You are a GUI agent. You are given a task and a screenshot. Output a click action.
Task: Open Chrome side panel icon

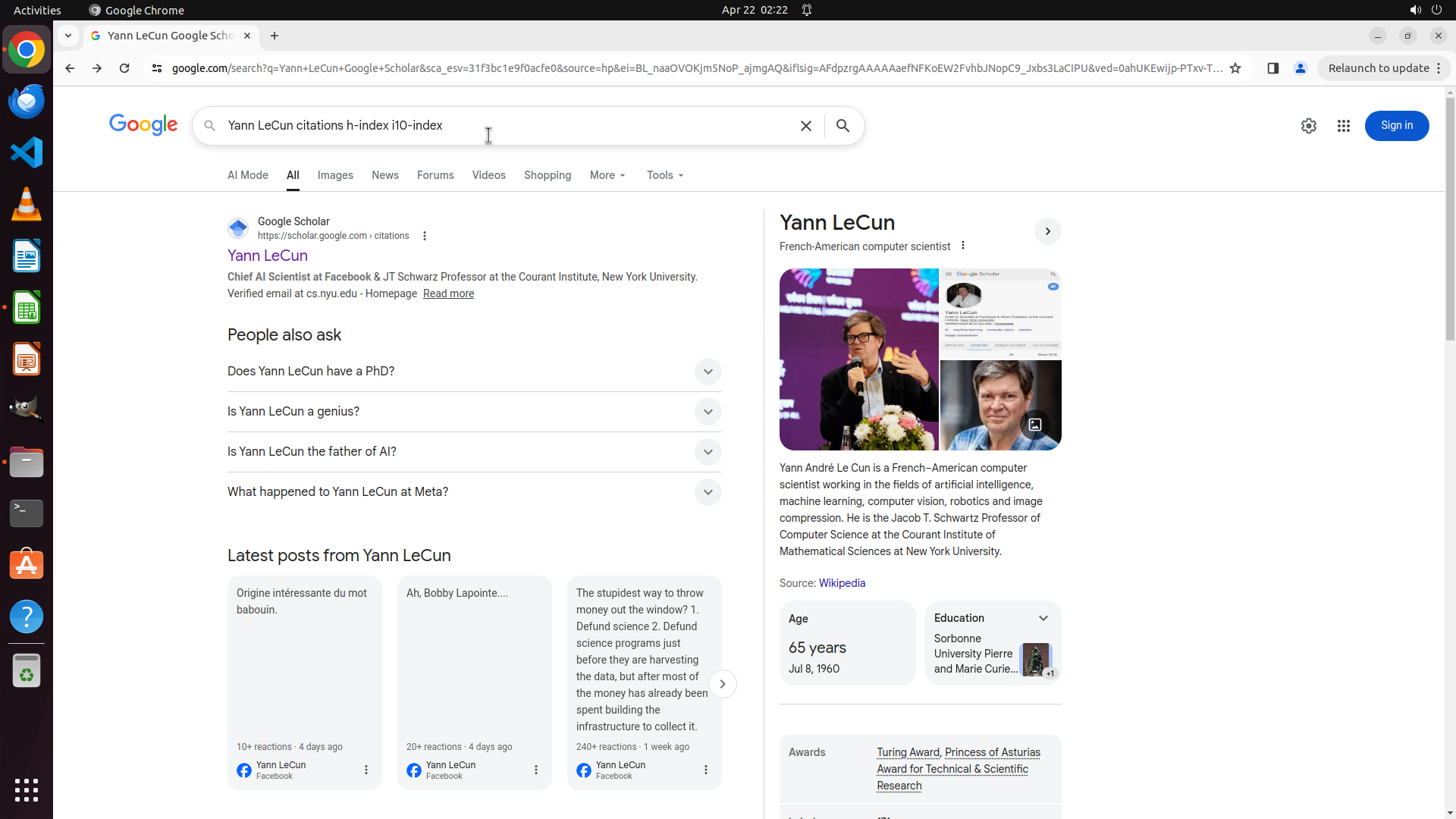pyautogui.click(x=1272, y=68)
